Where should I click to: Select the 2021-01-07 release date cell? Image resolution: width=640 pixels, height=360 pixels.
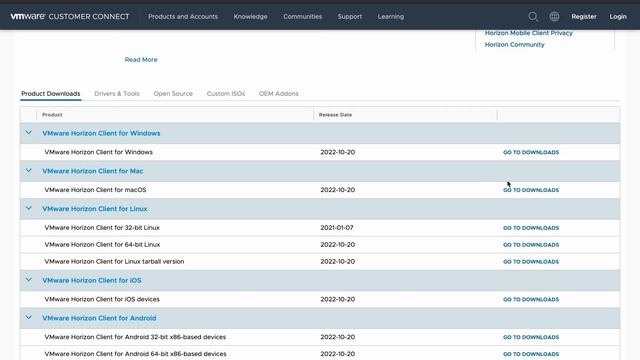tap(337, 227)
